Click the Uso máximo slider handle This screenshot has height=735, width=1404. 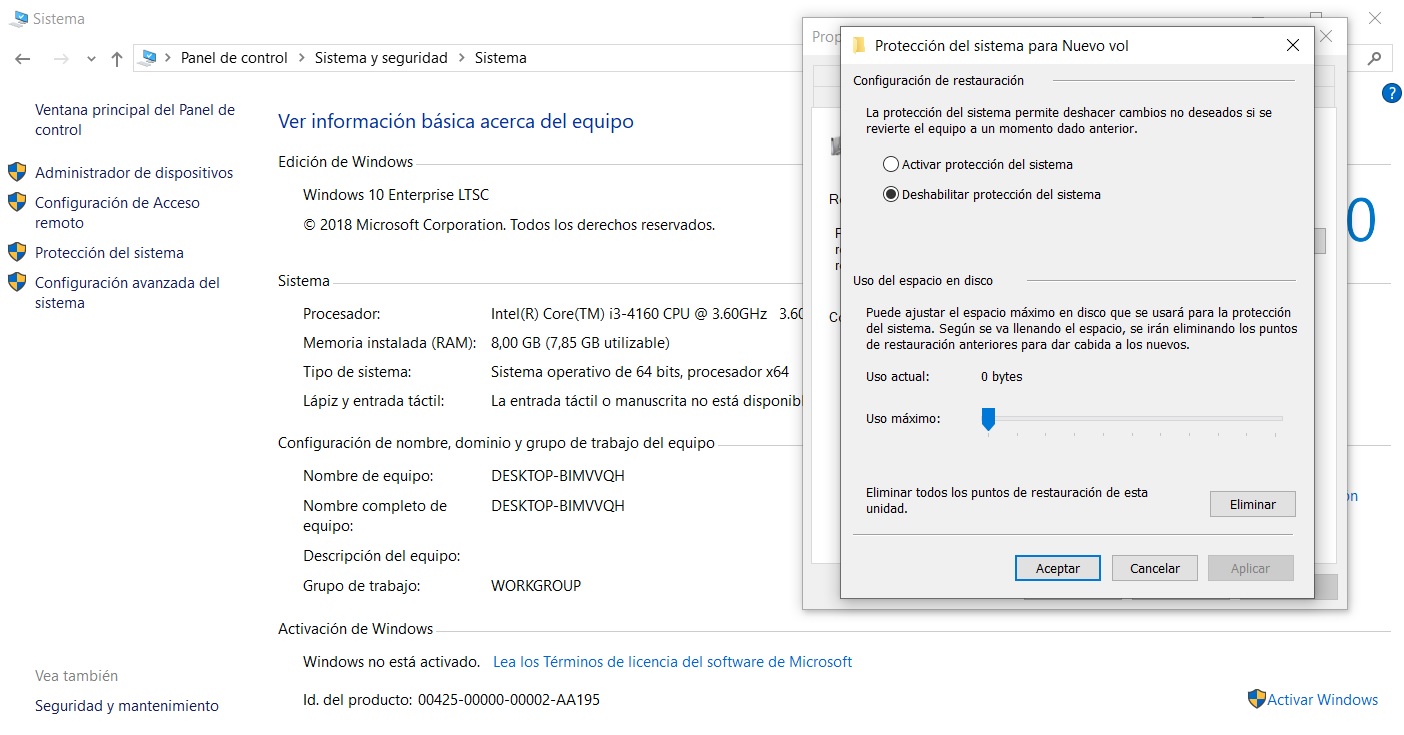[988, 419]
